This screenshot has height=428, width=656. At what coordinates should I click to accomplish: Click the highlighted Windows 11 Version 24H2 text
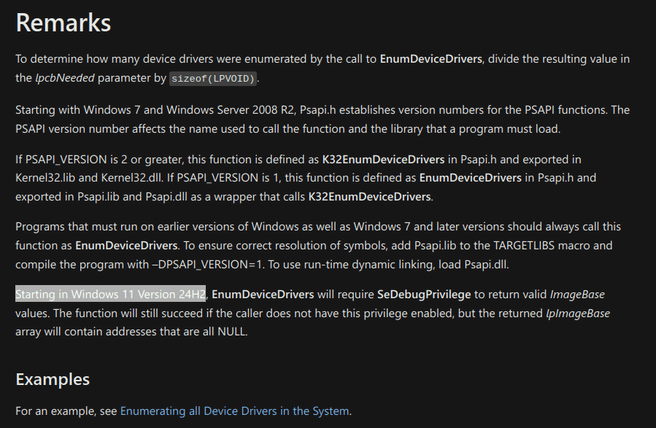tap(110, 294)
